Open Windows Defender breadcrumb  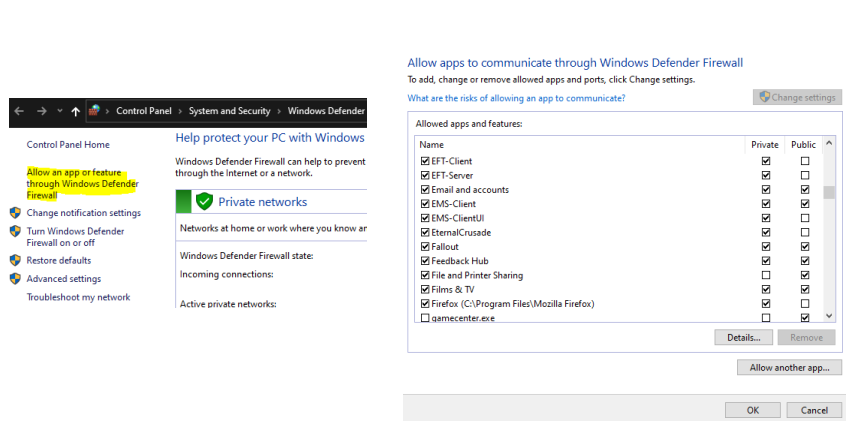[326, 111]
